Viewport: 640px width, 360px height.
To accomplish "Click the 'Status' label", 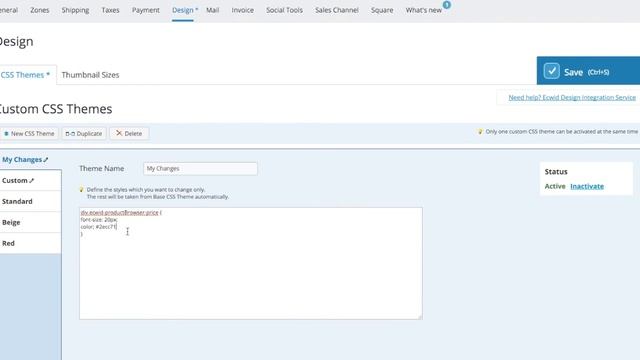I will point(556,172).
